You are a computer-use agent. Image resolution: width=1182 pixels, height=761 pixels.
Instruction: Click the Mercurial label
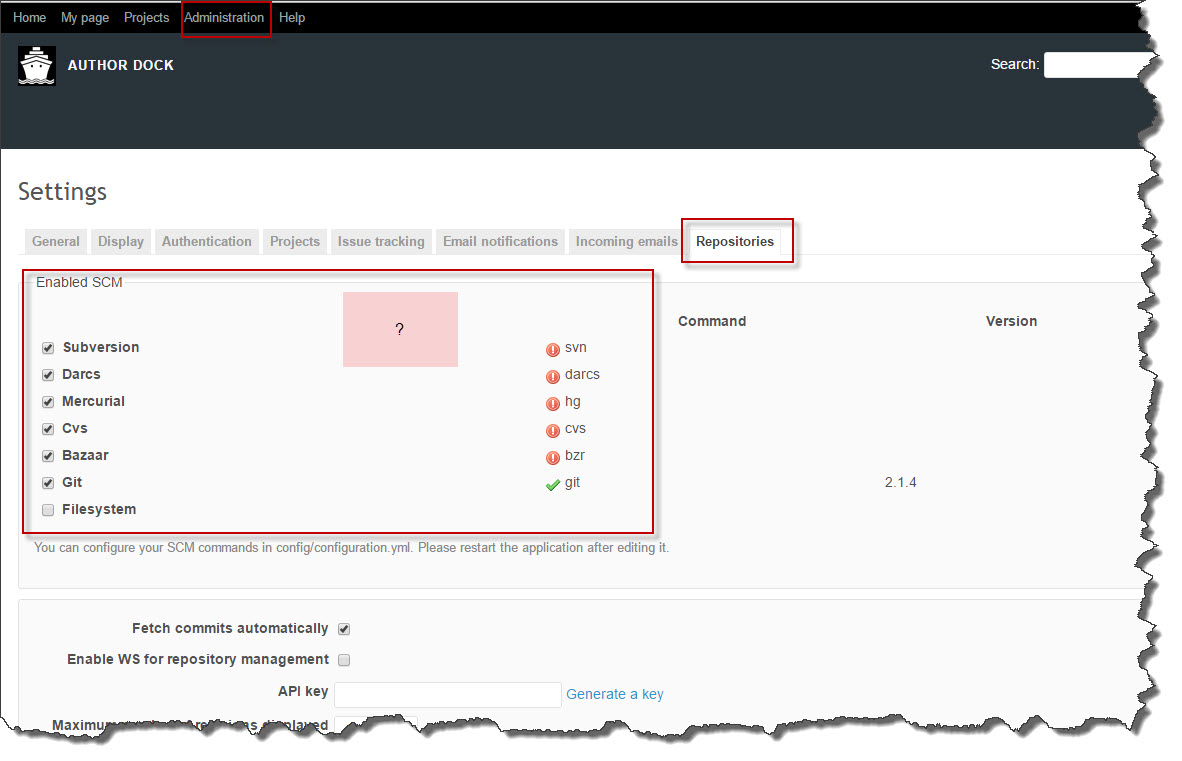[x=93, y=402]
